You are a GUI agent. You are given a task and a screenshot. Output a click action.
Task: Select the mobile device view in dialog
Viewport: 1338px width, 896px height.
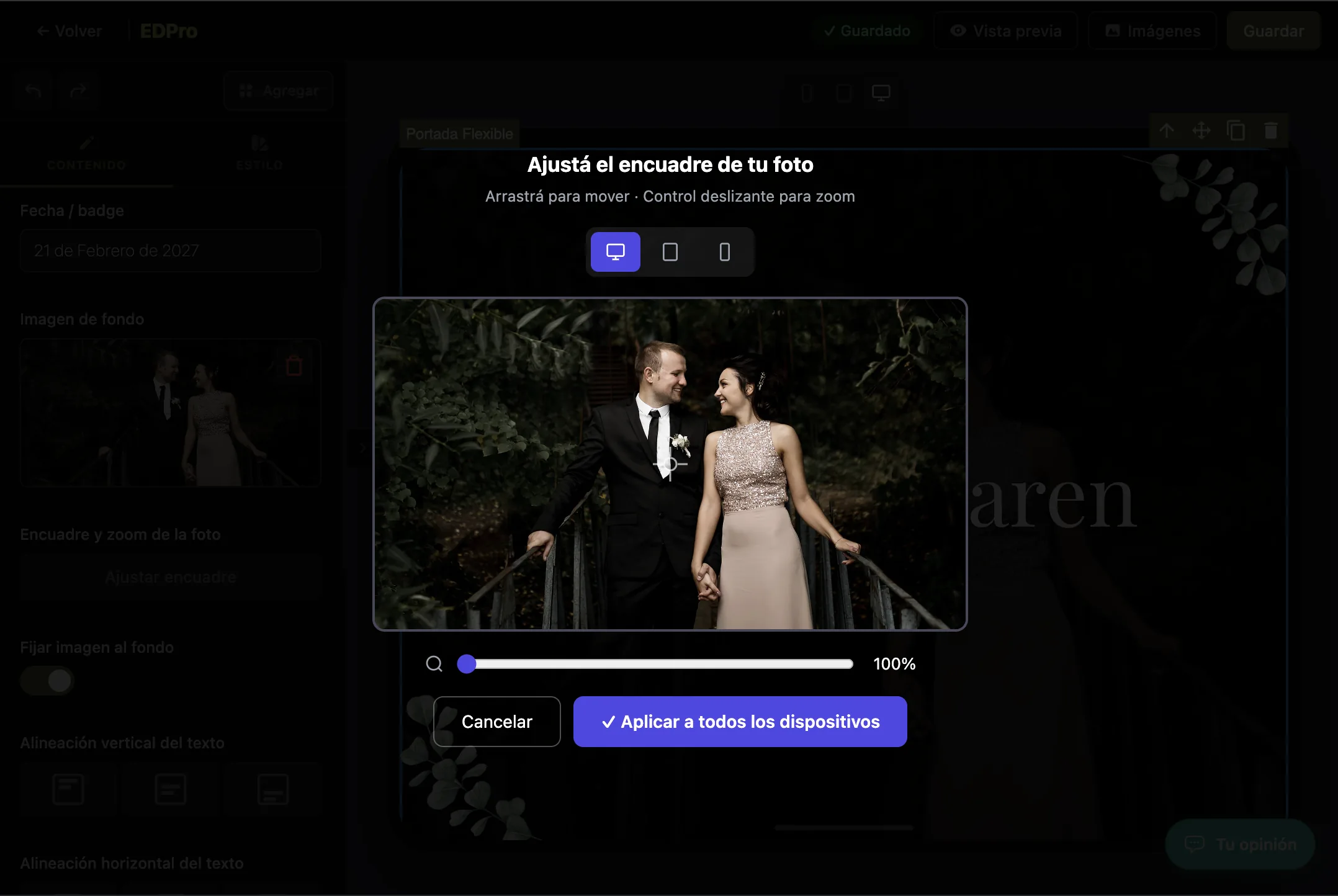[x=724, y=252]
